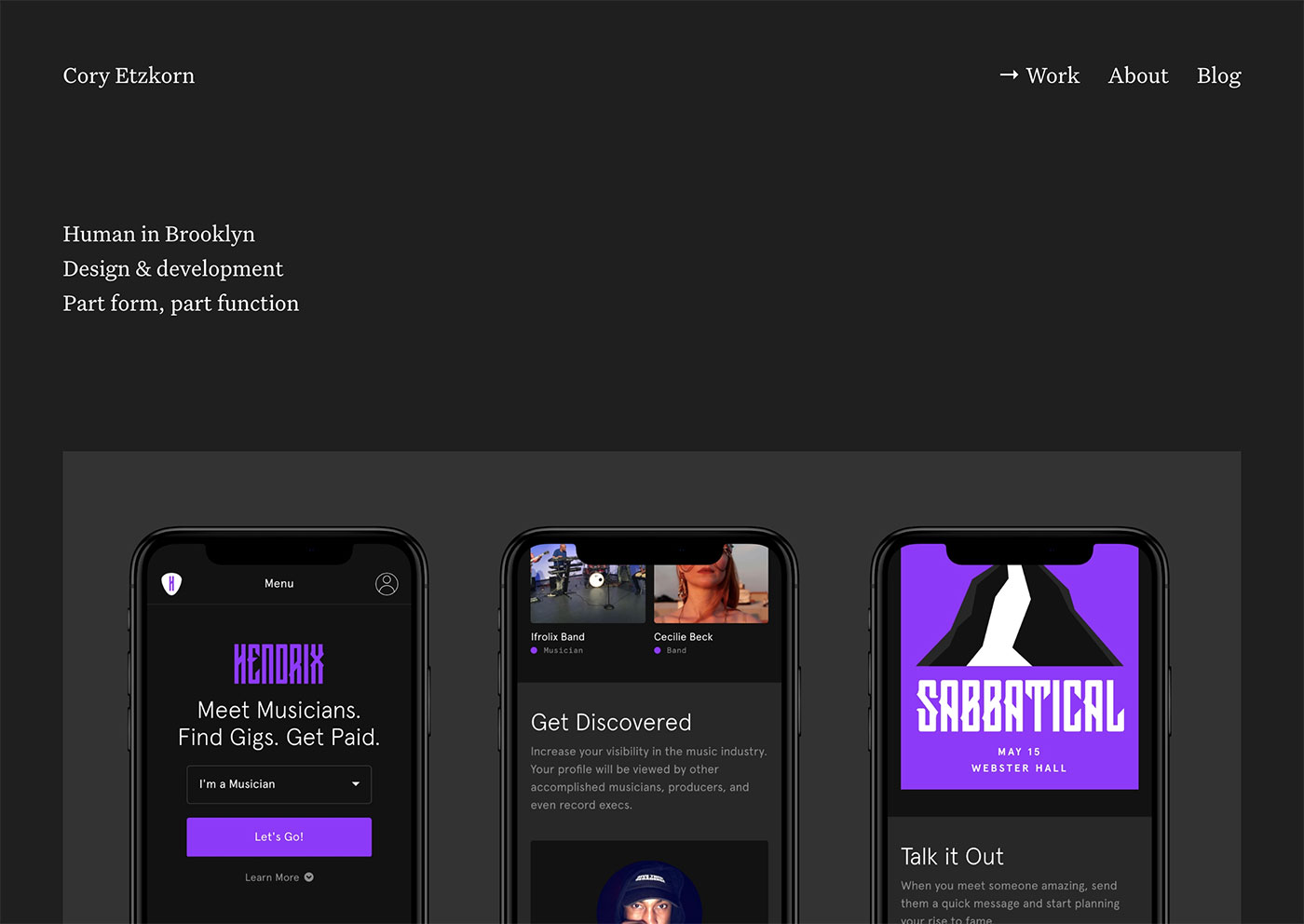Screen dimensions: 1304x924
Task: Click the Get Discovered heading
Action: click(x=611, y=723)
